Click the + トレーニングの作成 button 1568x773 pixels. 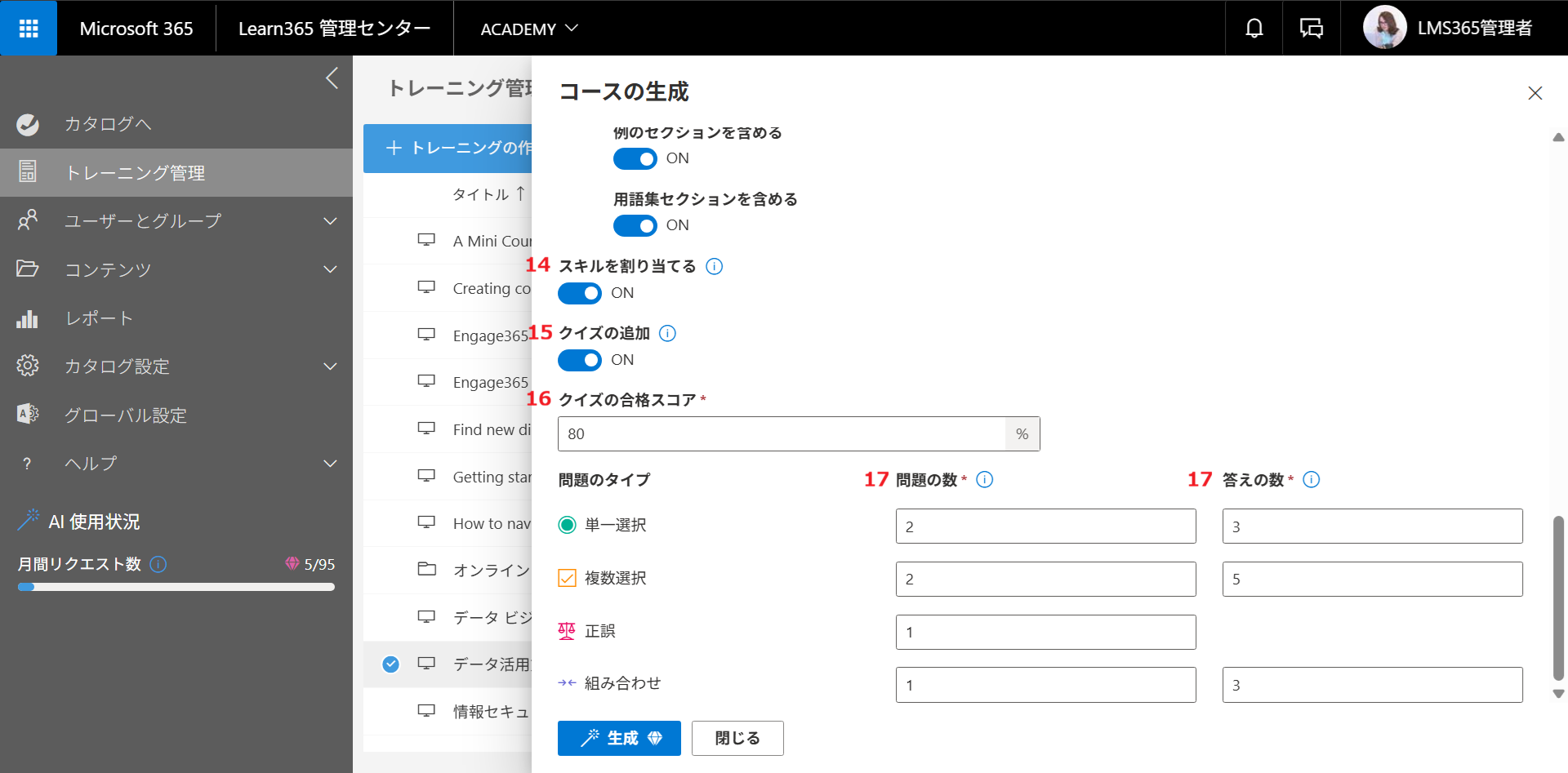click(448, 148)
